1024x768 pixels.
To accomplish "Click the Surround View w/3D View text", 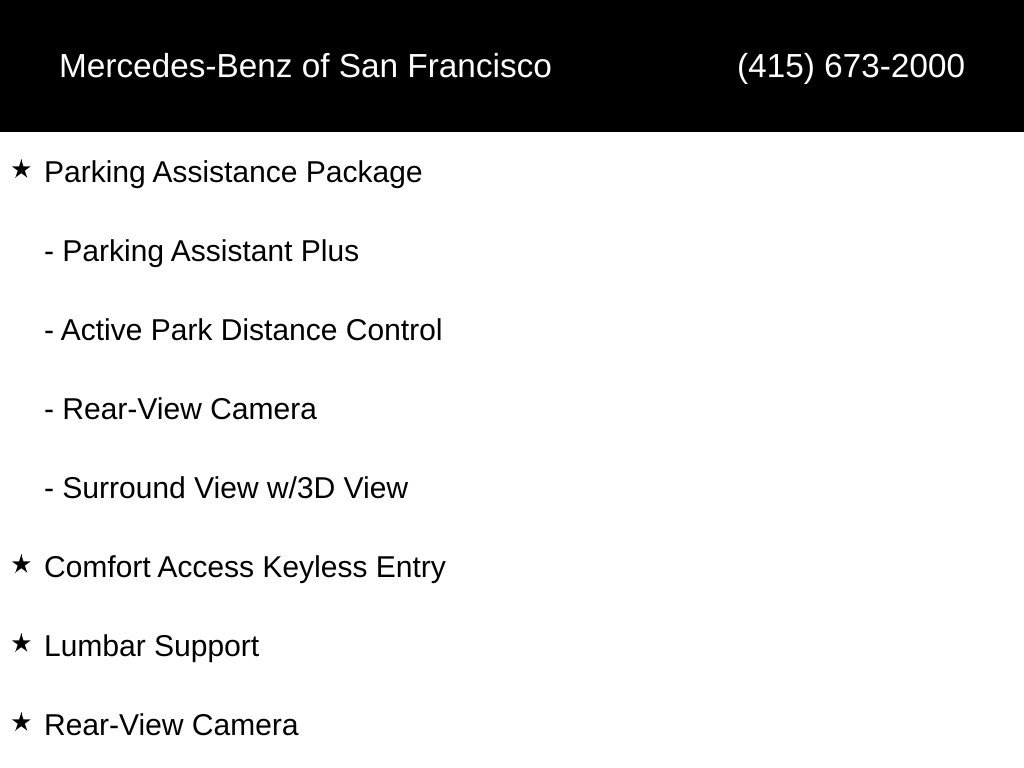I will pyautogui.click(x=235, y=488).
